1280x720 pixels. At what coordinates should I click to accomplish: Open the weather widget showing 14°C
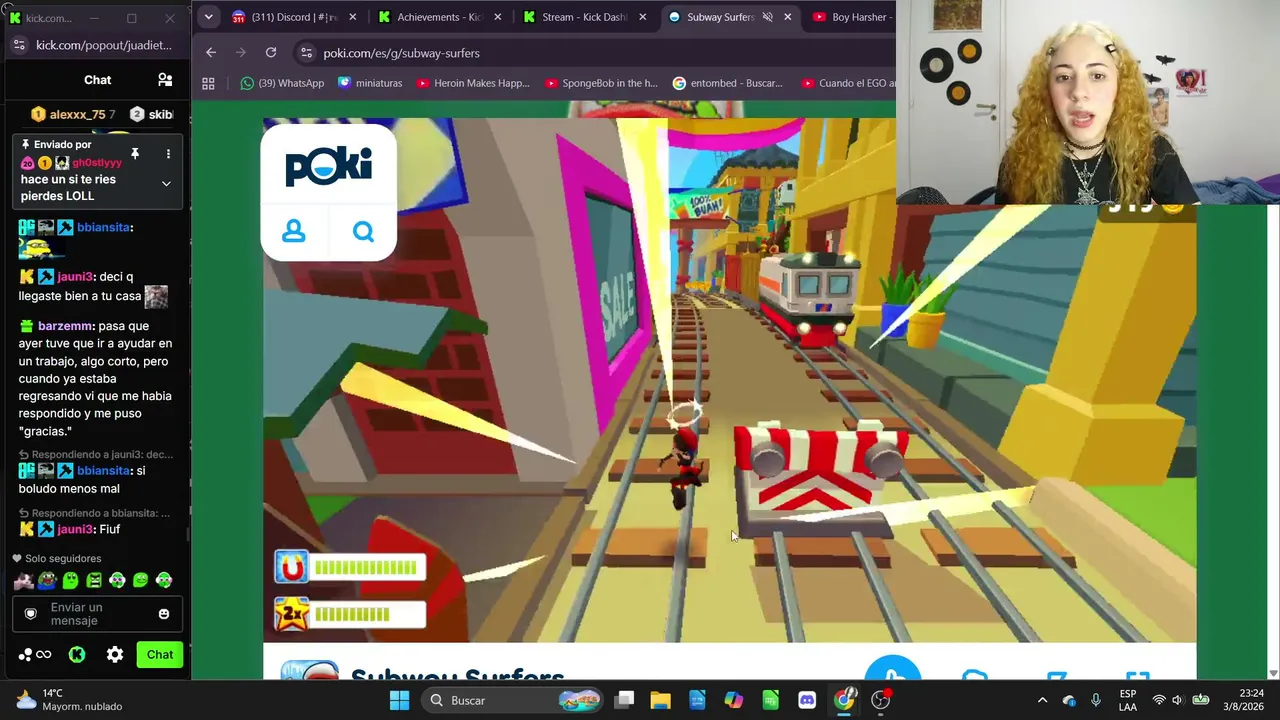tap(68, 700)
